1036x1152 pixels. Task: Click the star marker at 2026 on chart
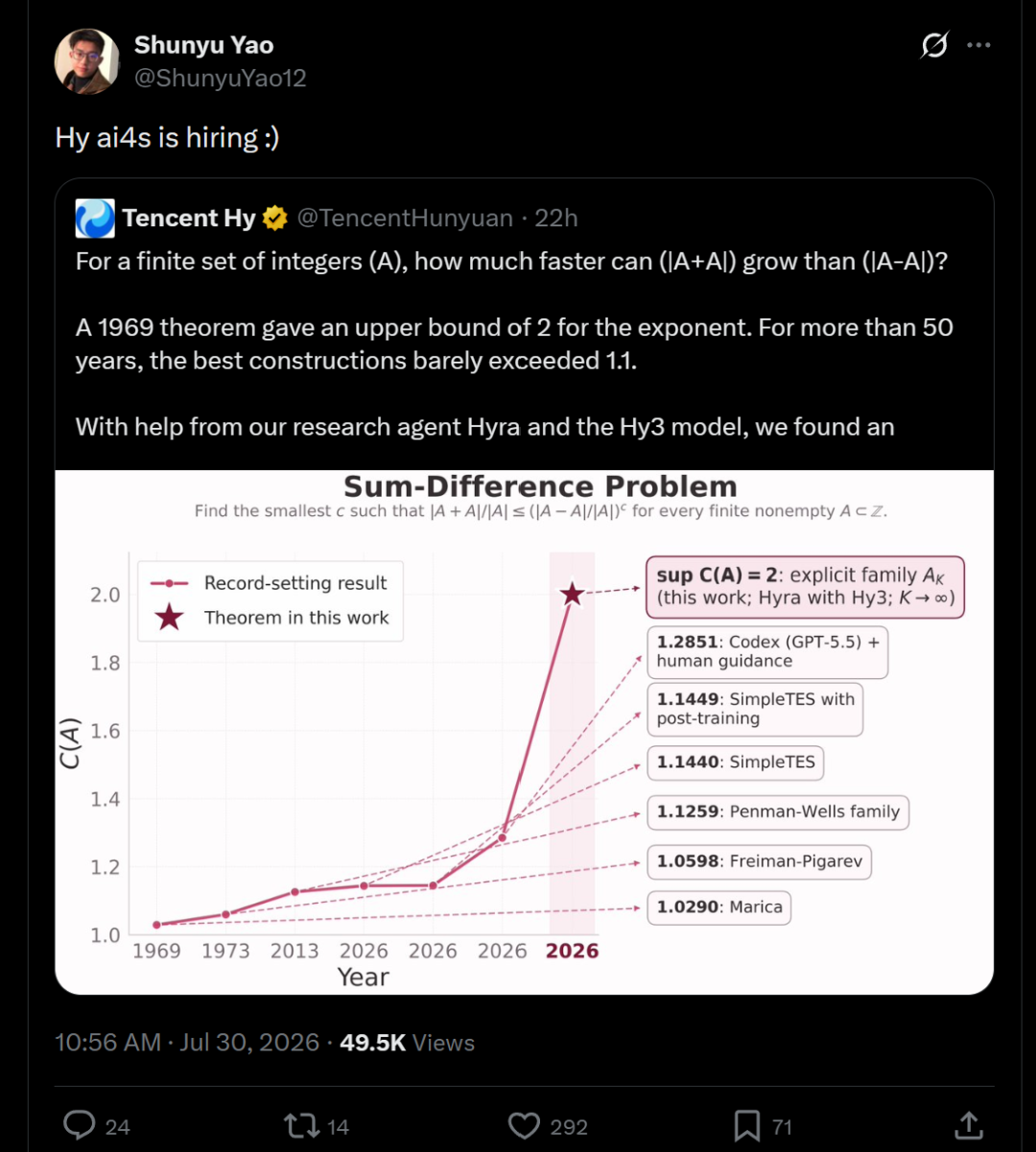(572, 595)
